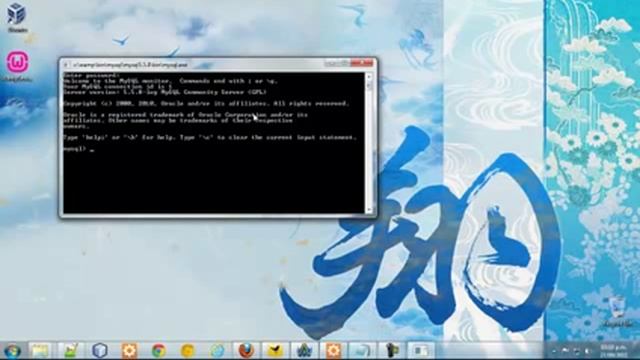Open the blue globe browser taskbar icon
The height and width of the screenshot is (360, 640).
217,351
